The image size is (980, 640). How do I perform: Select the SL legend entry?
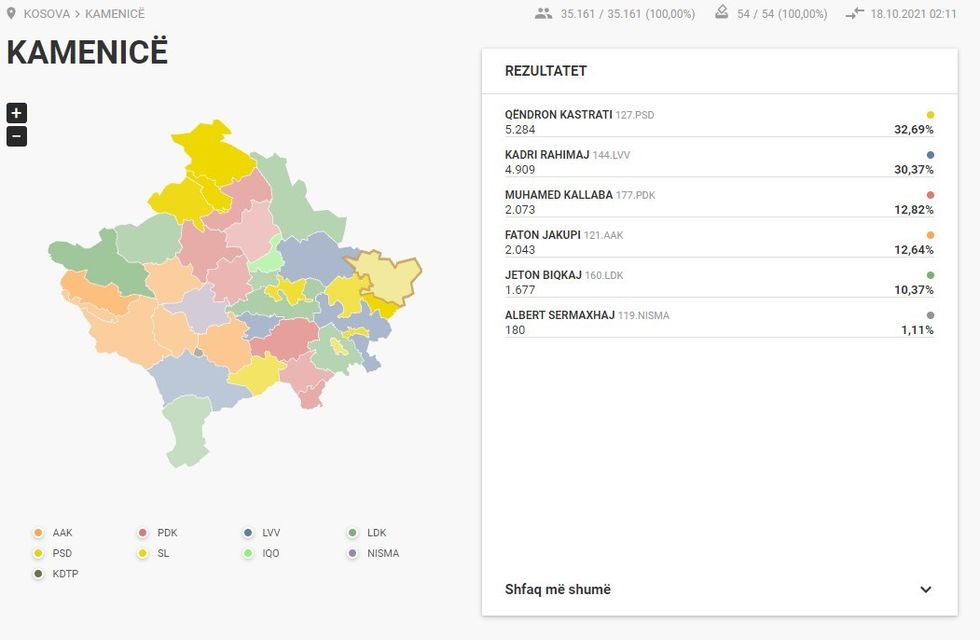coord(141,552)
